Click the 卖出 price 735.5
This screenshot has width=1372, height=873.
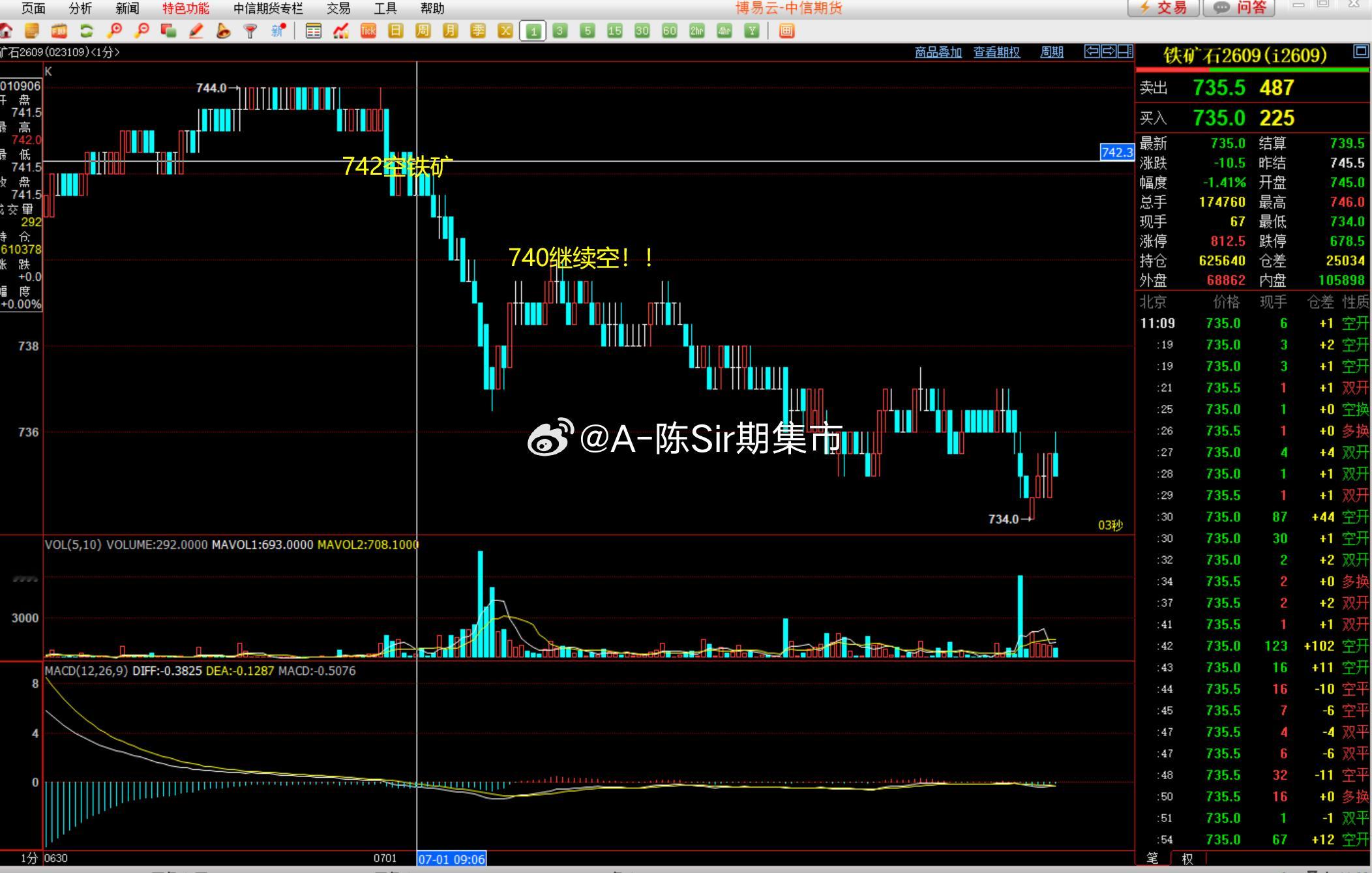(1219, 87)
